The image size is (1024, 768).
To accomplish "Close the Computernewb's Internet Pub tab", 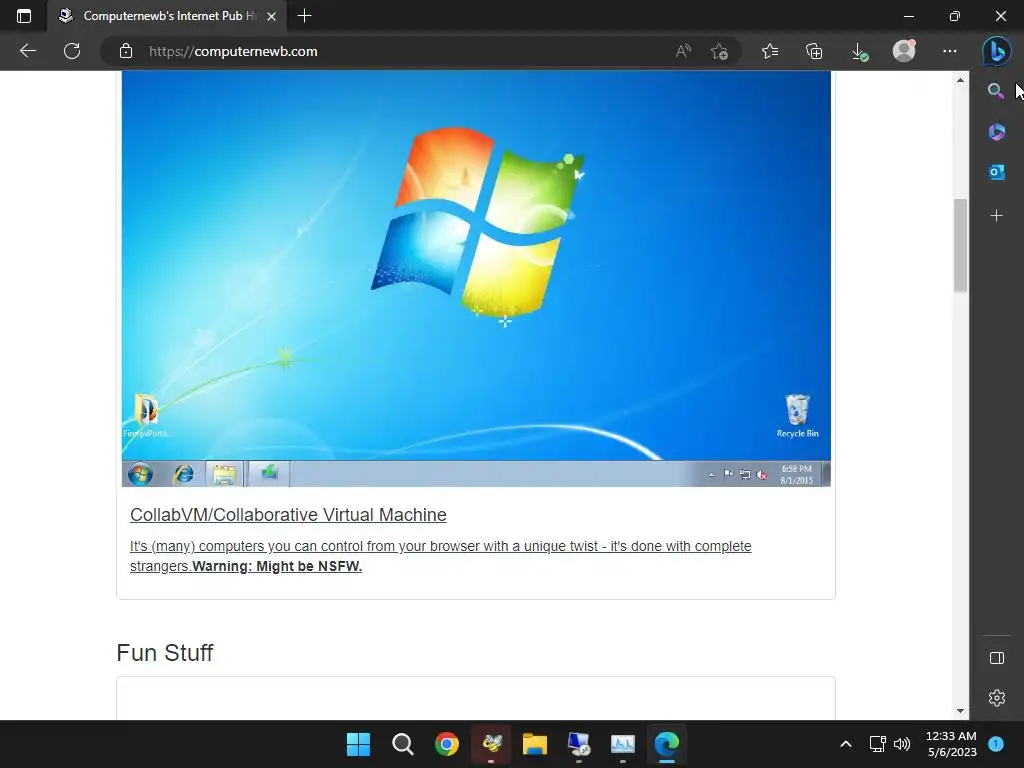I will pyautogui.click(x=272, y=16).
